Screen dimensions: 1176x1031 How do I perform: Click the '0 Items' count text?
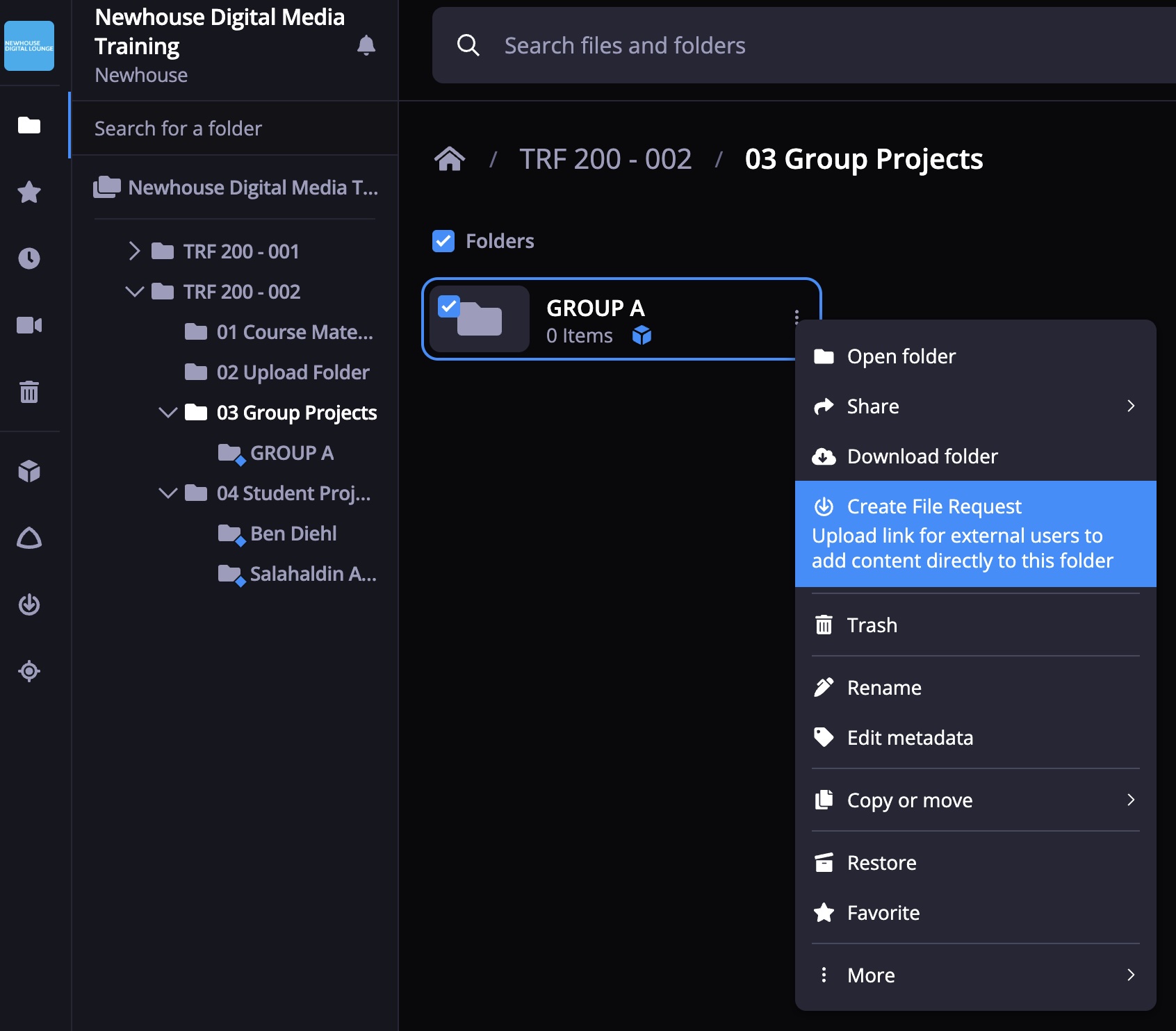(x=580, y=336)
